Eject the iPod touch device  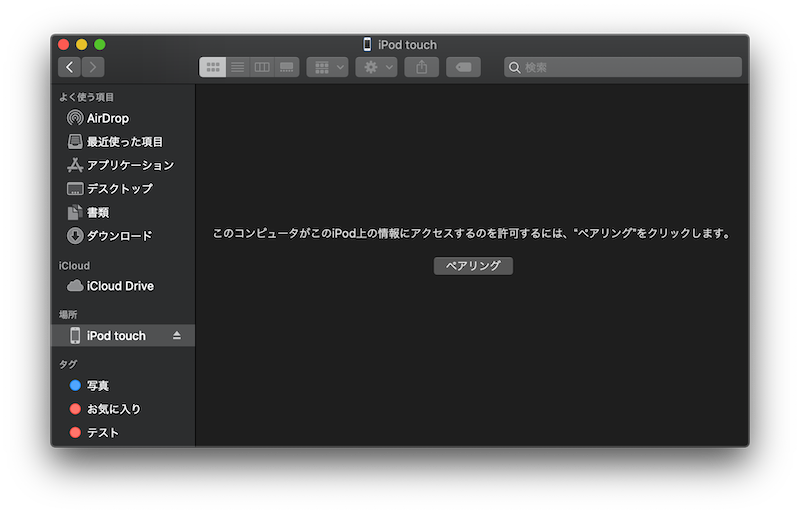click(177, 335)
